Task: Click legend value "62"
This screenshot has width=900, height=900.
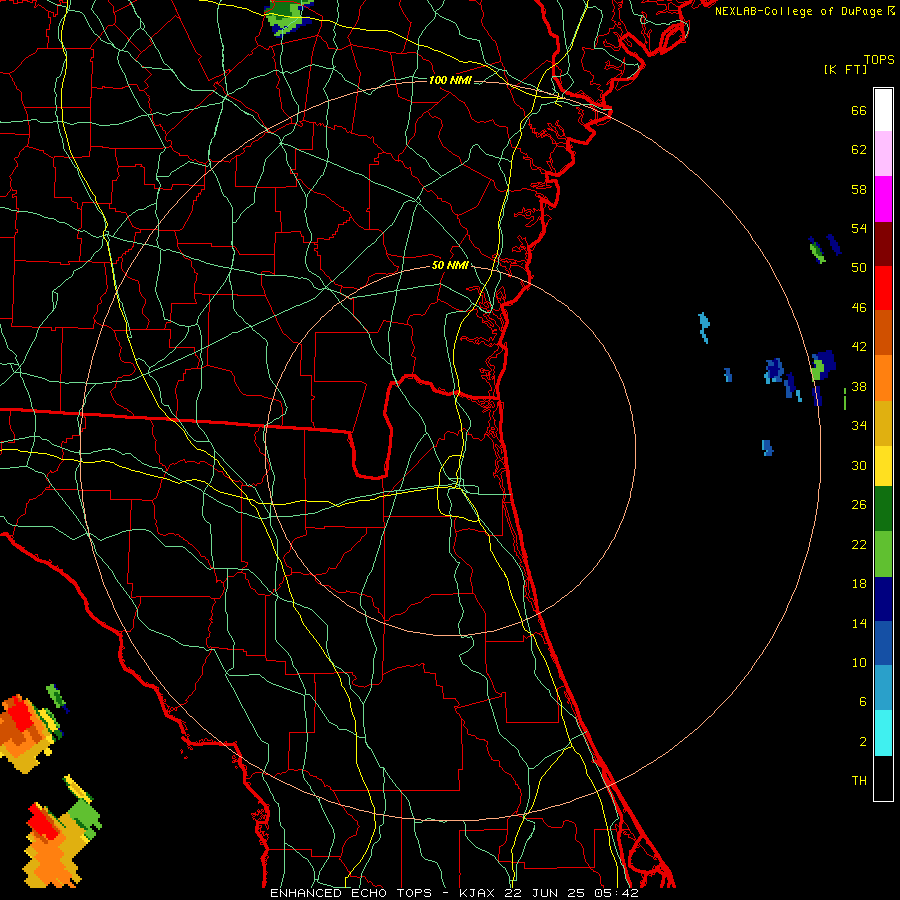Action: point(859,150)
